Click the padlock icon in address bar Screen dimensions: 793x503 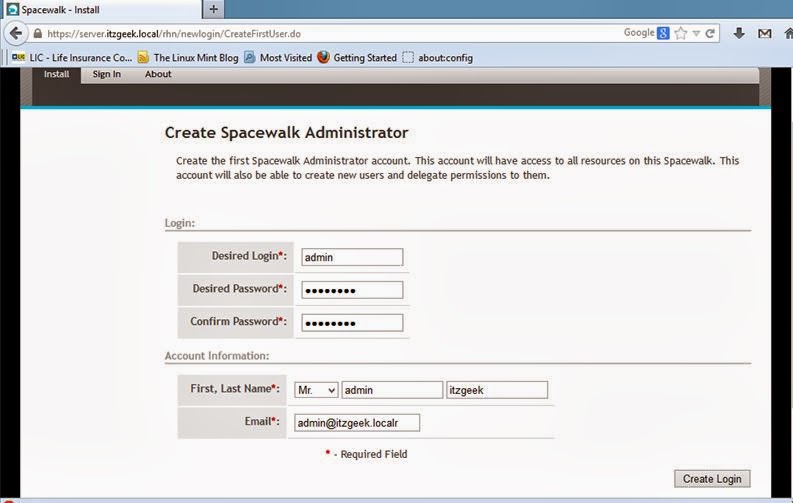[x=37, y=34]
